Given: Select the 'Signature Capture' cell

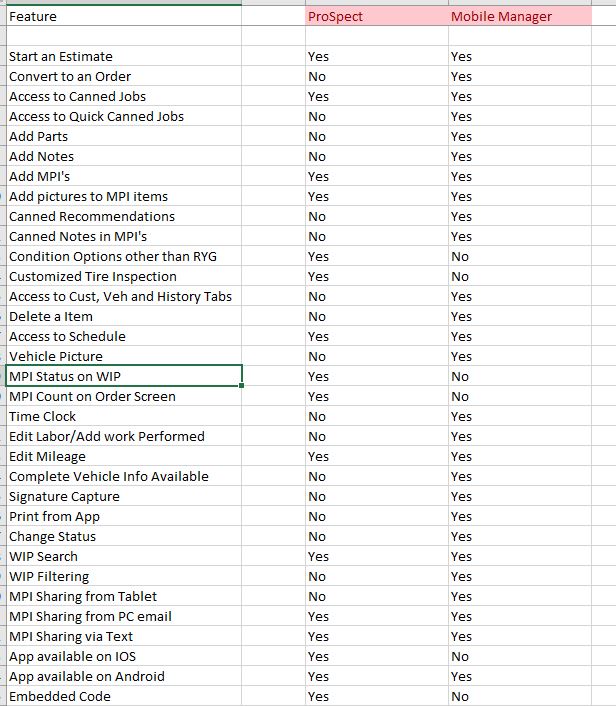Looking at the screenshot, I should coord(124,496).
